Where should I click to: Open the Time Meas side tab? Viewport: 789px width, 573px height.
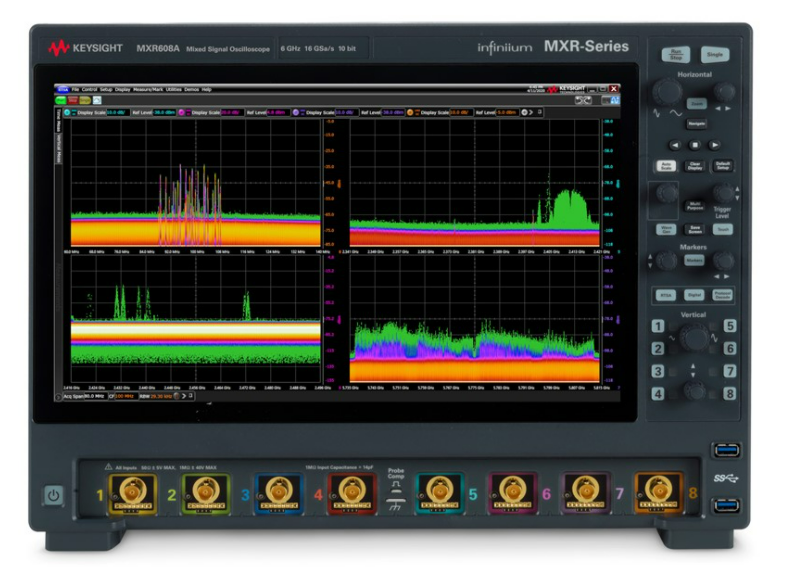point(58,121)
